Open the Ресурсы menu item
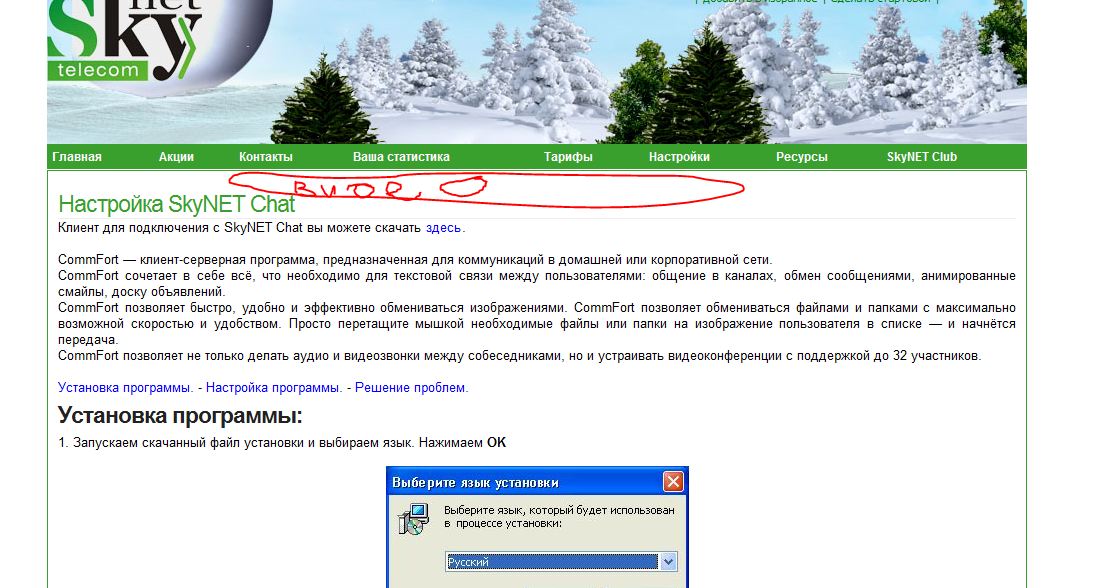 pyautogui.click(x=802, y=157)
